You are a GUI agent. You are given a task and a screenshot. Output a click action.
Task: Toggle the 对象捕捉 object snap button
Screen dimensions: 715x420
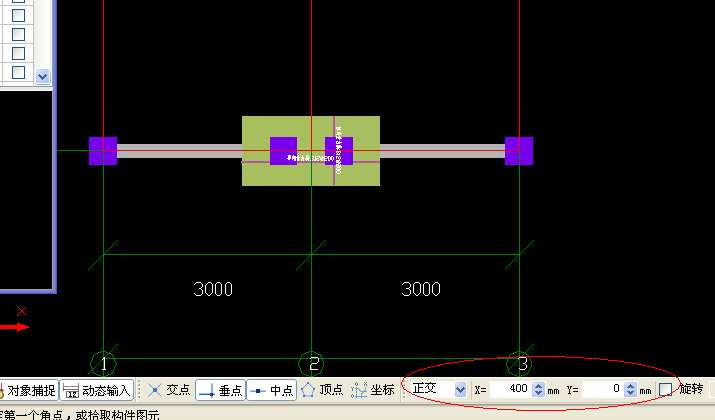(x=29, y=390)
